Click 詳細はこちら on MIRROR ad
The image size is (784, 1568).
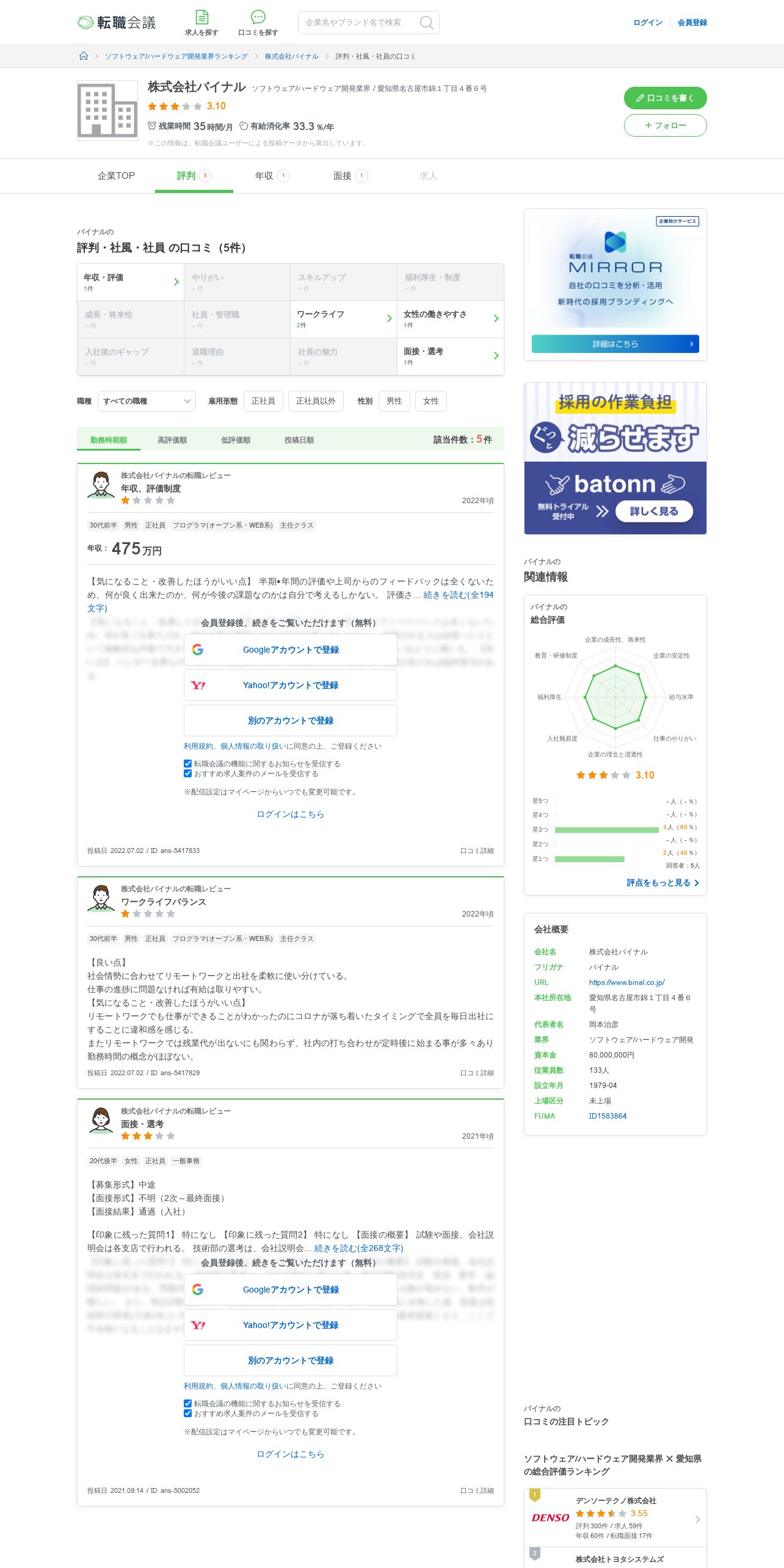pos(615,344)
